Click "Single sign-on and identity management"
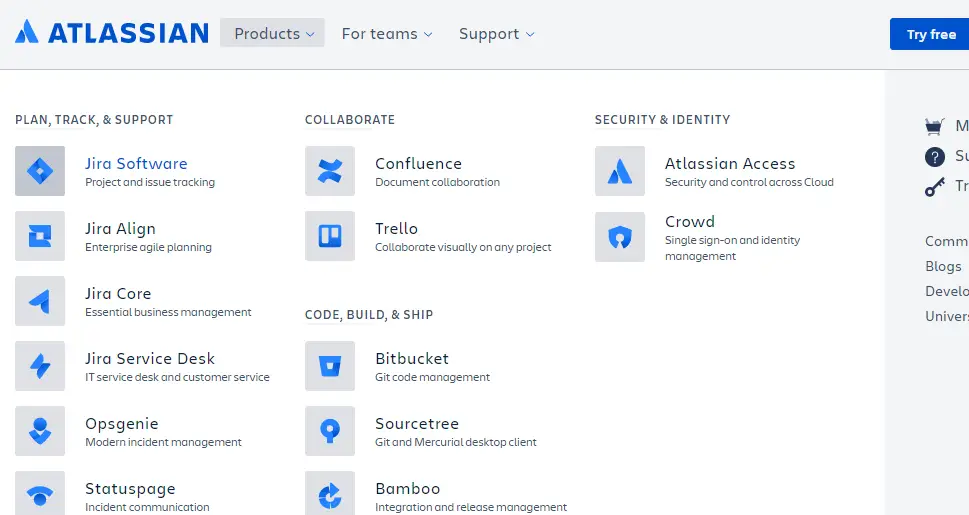 click(x=732, y=248)
